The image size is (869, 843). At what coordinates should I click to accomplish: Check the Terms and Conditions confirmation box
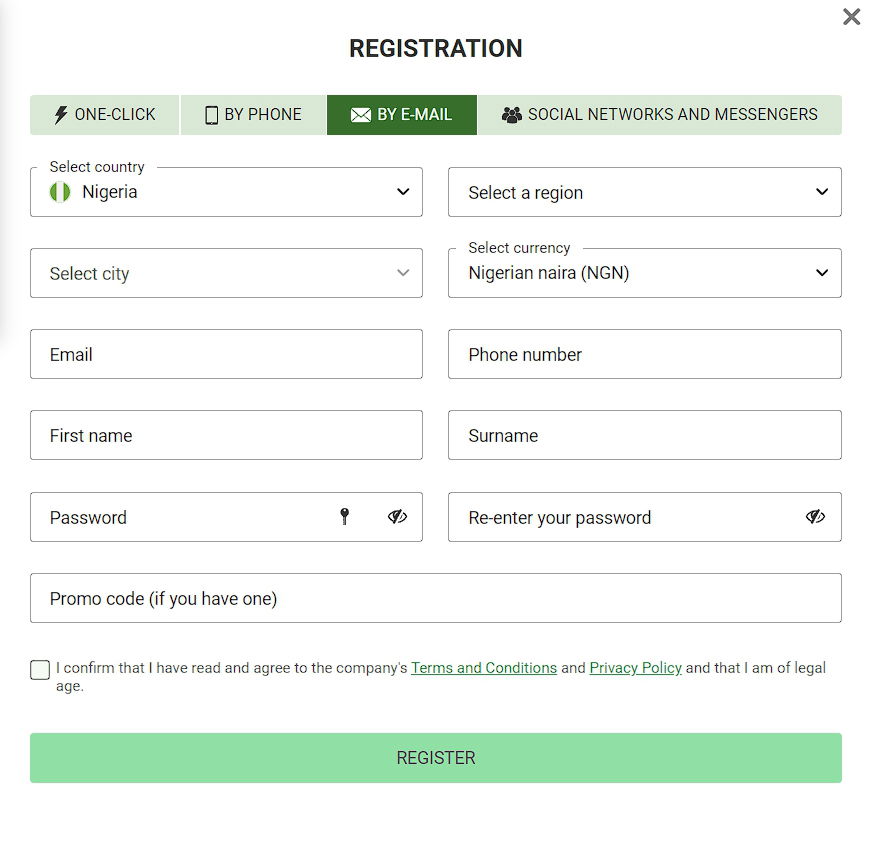pyautogui.click(x=39, y=670)
